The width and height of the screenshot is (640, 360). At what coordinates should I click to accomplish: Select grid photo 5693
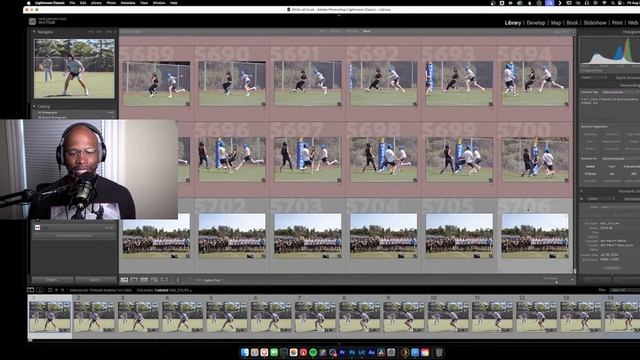pos(459,83)
